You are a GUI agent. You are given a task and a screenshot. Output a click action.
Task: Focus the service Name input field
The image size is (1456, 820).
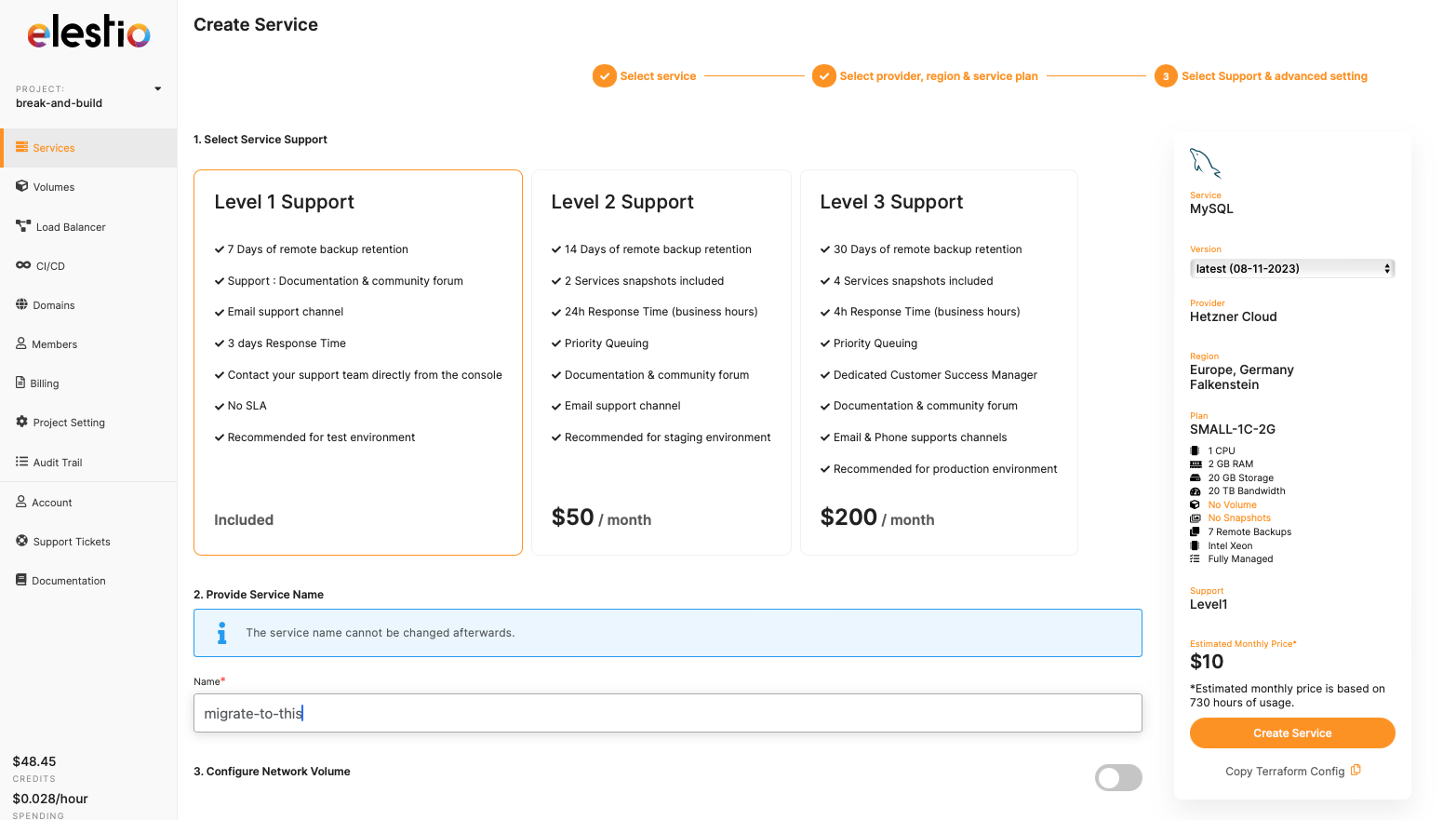[x=667, y=713]
